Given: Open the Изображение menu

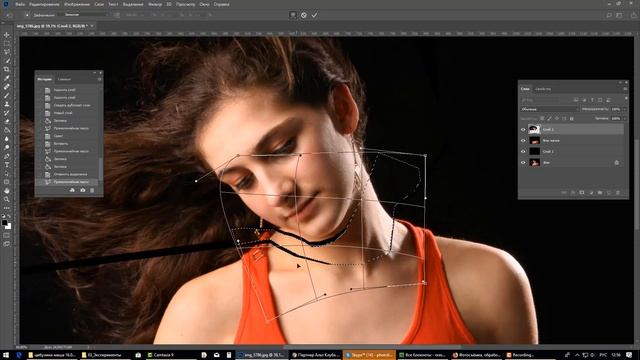Looking at the screenshot, I should (x=77, y=4).
